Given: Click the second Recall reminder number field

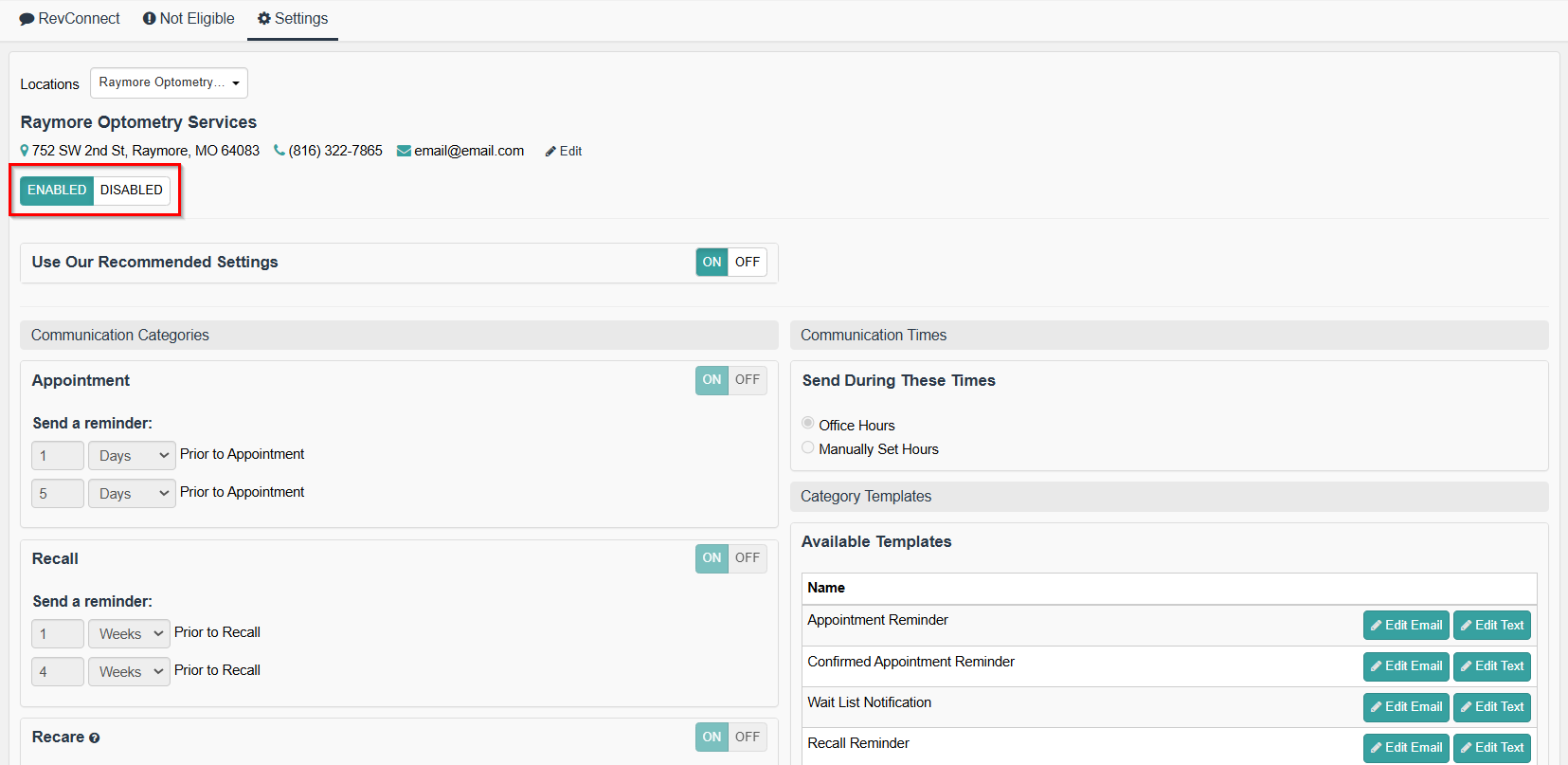Looking at the screenshot, I should (x=58, y=672).
